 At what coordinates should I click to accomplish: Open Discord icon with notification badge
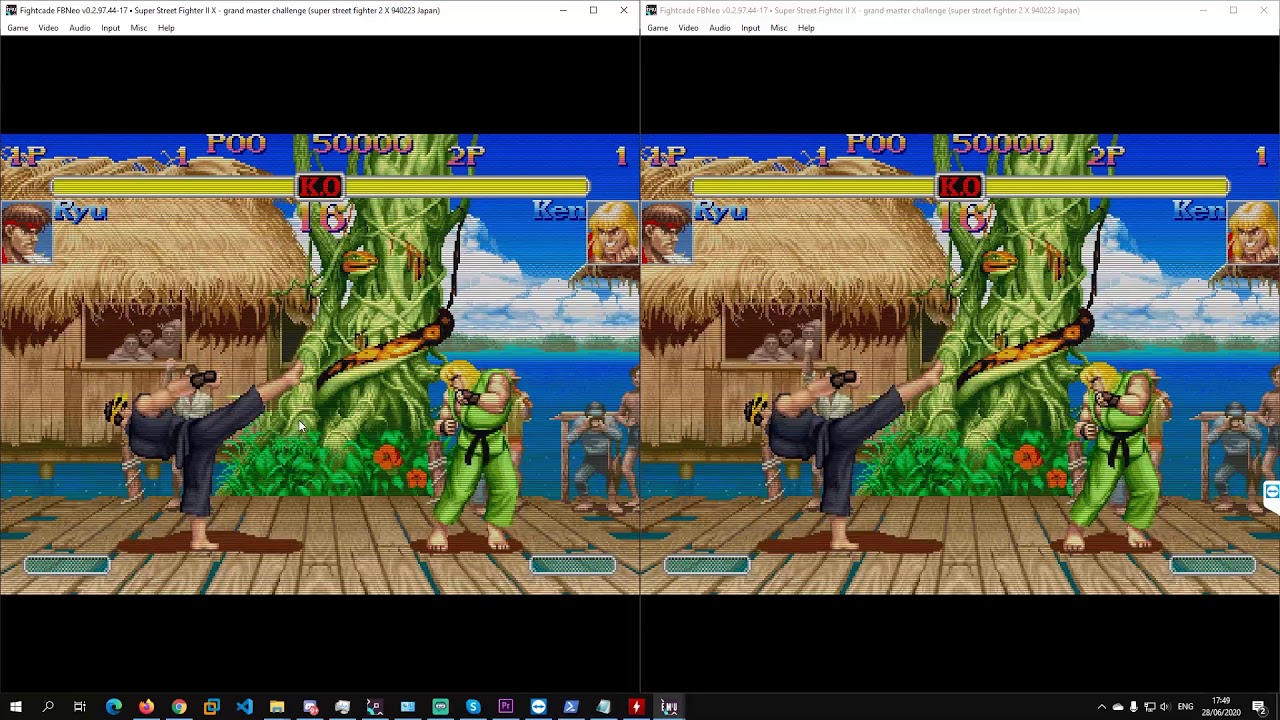tap(310, 707)
